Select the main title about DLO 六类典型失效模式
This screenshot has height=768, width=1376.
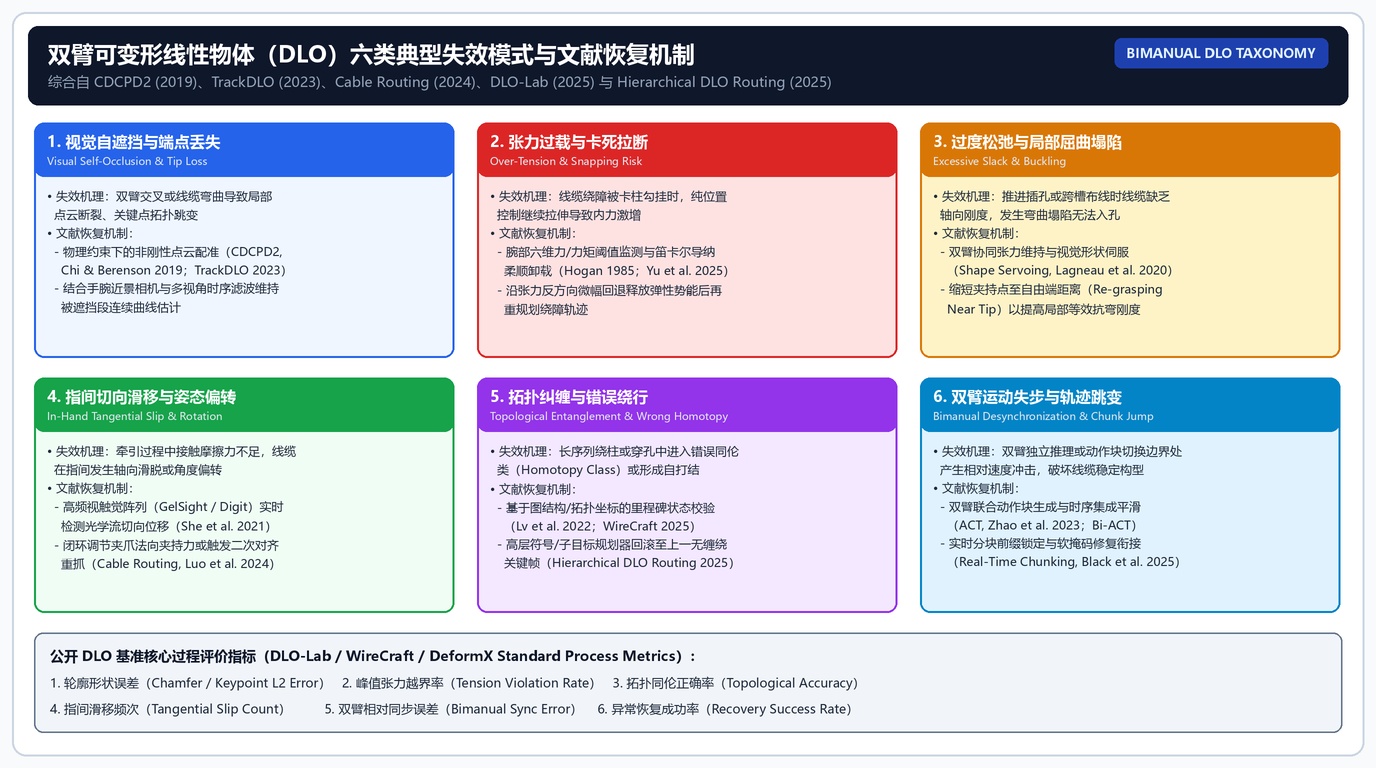click(371, 54)
